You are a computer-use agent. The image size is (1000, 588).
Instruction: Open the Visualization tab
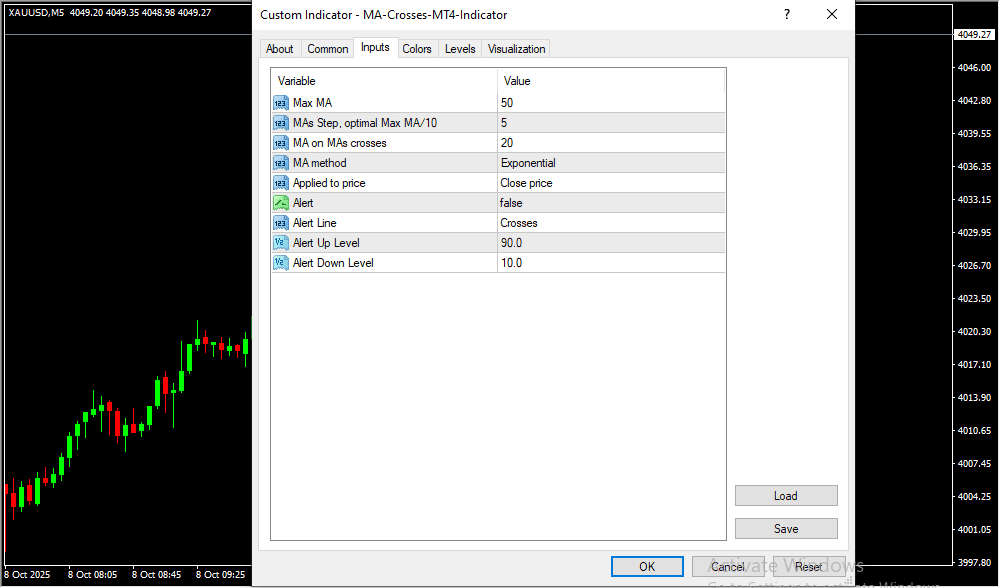pos(516,49)
